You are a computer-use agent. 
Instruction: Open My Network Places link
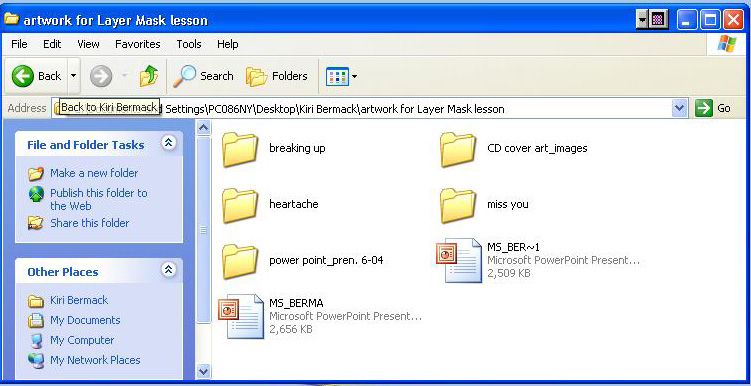point(95,360)
